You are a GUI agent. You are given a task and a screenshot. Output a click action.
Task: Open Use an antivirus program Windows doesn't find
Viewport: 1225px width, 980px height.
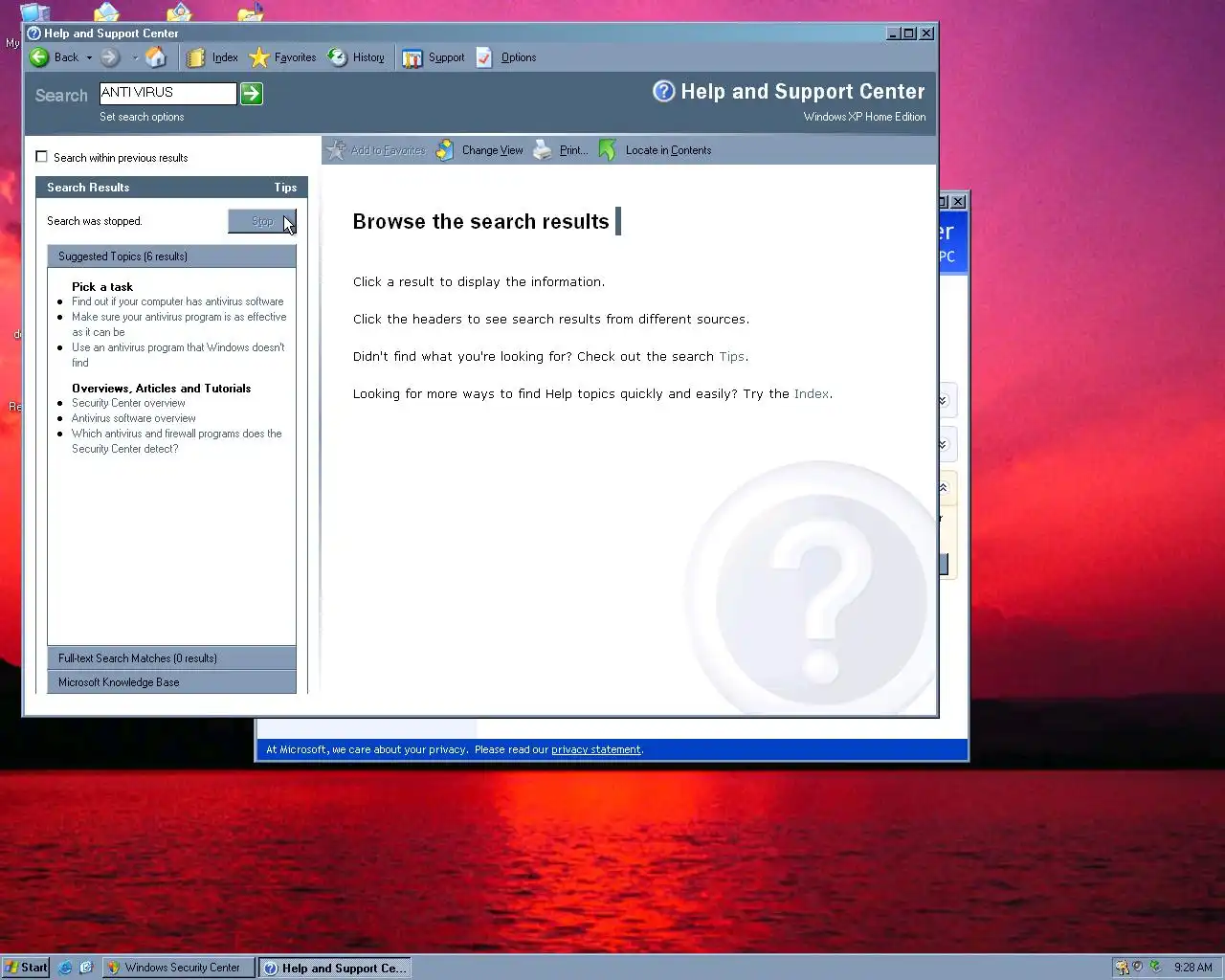coord(178,355)
